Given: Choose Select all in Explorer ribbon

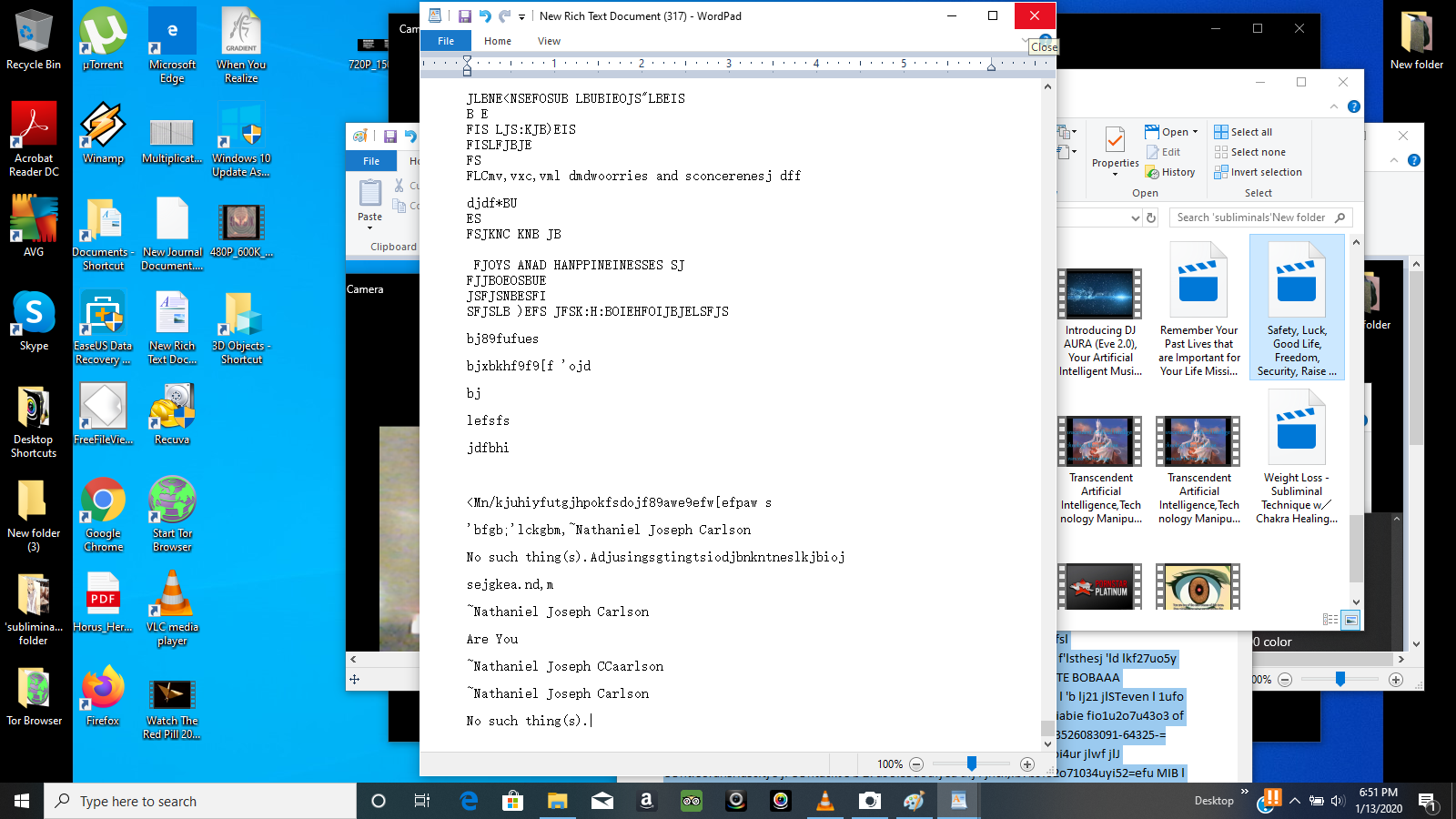Looking at the screenshot, I should [1243, 132].
